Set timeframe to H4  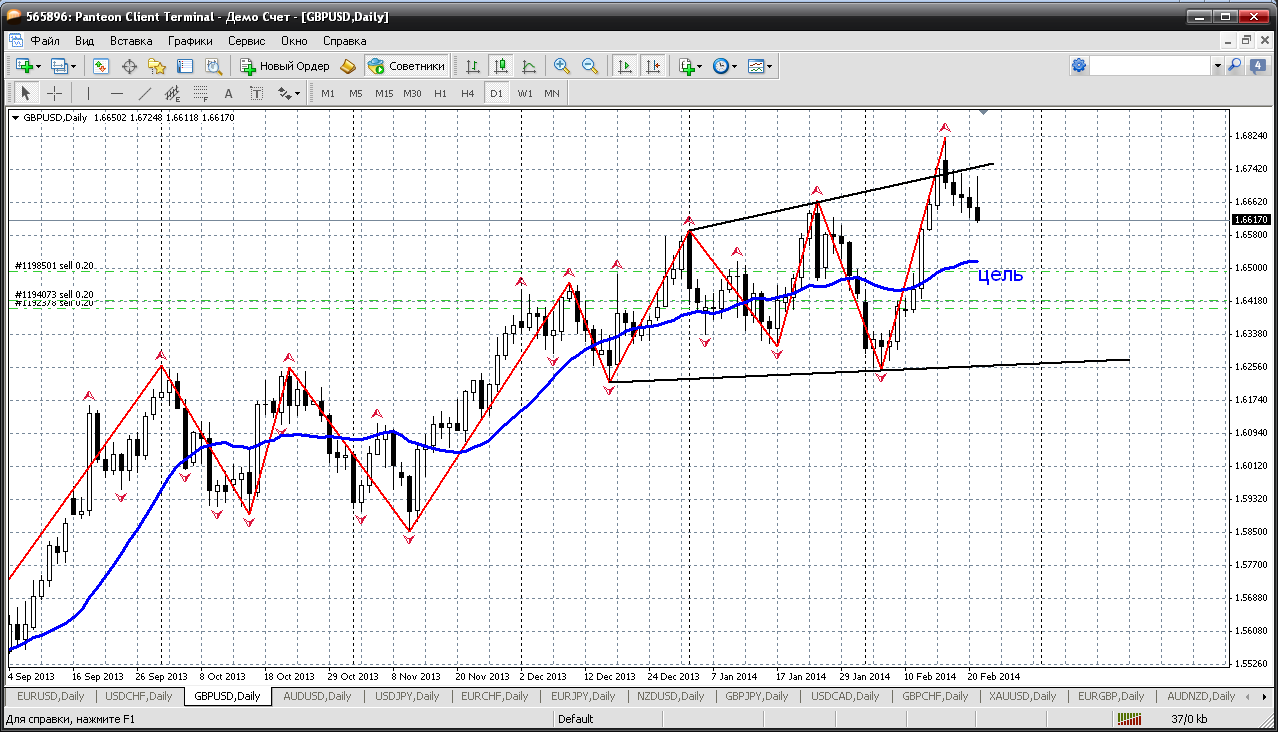pyautogui.click(x=467, y=93)
